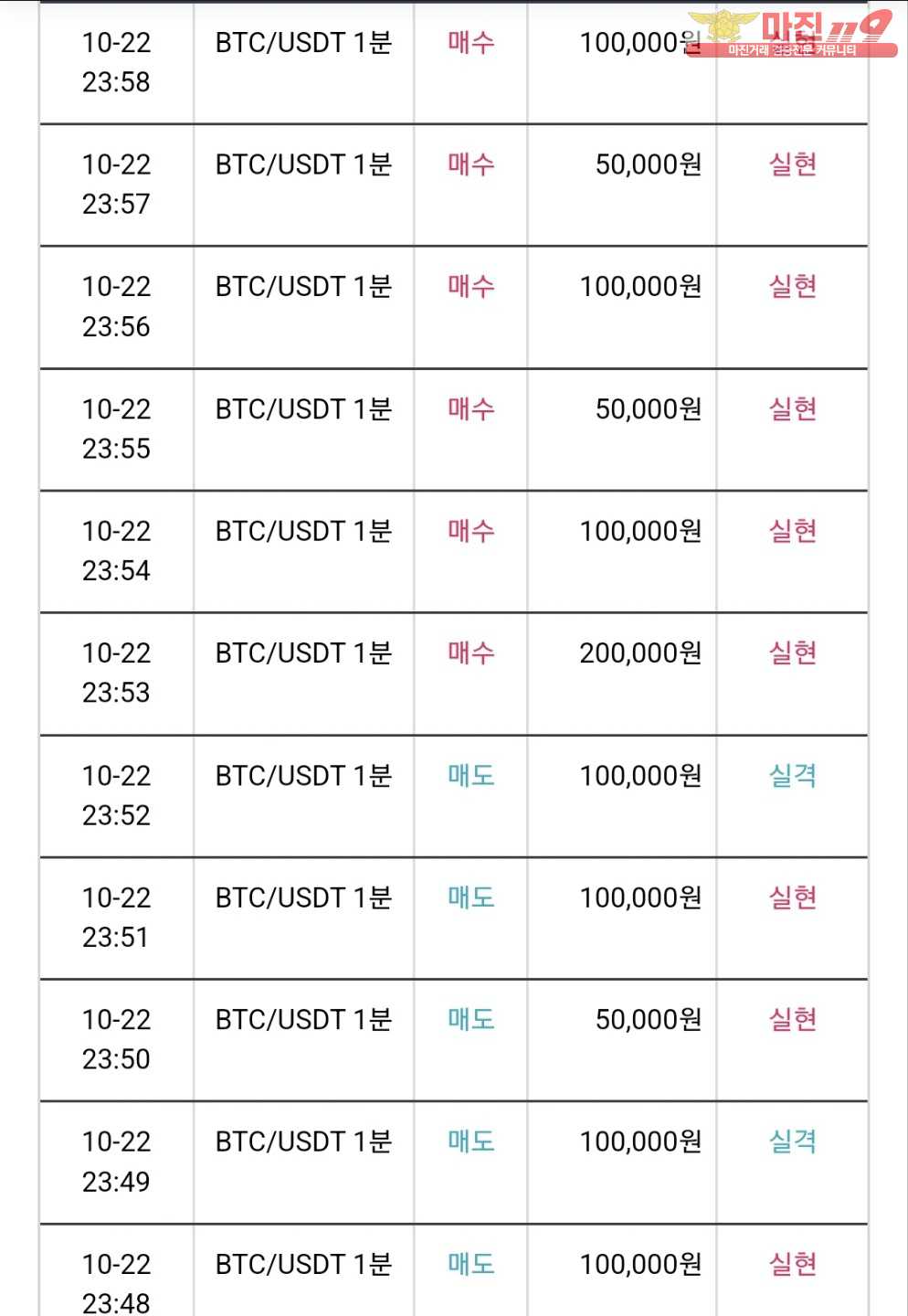Screen dimensions: 908x1316
Task: Click 매수 label in the 23:53 row
Action: 471,653
